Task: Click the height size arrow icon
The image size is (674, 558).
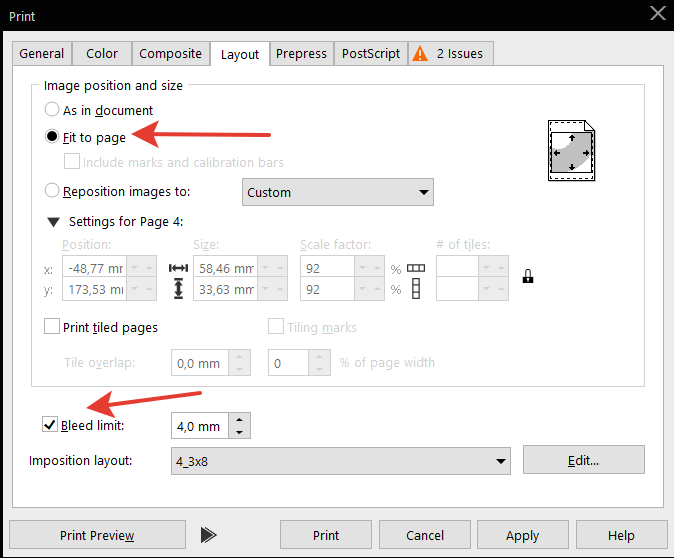Action: point(178,288)
